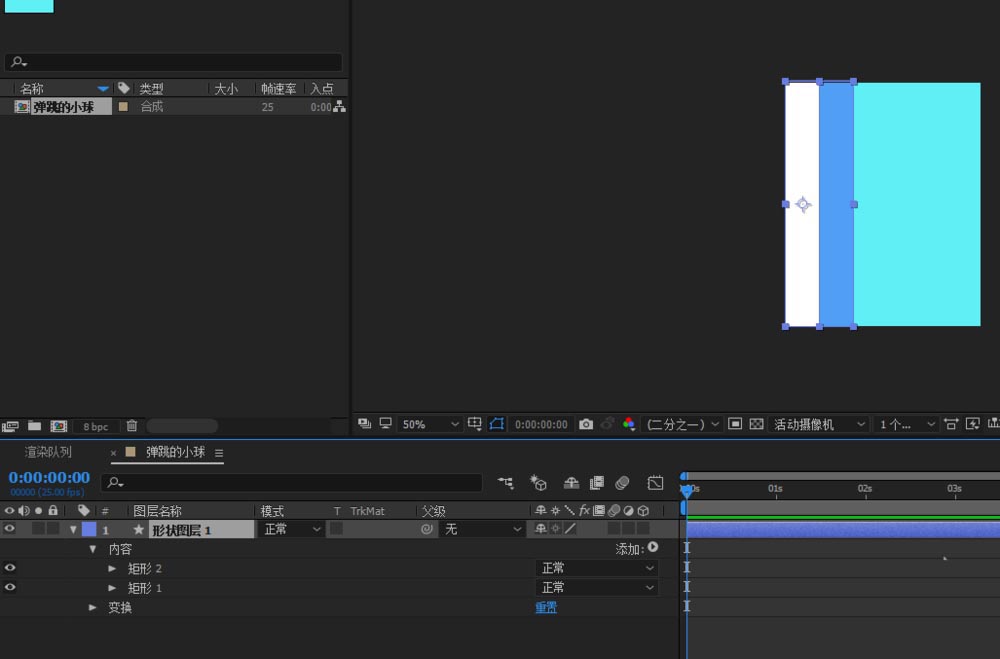This screenshot has height=659, width=1000.
Task: Toggle the quality slash switch of 形状图层 1
Action: pos(570,528)
